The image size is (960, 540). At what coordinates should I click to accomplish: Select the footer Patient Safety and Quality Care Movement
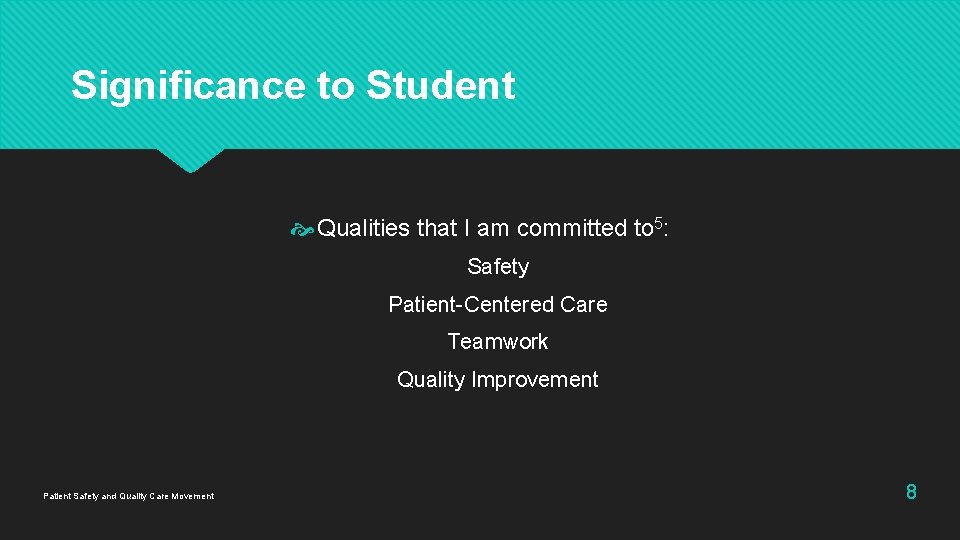128,496
